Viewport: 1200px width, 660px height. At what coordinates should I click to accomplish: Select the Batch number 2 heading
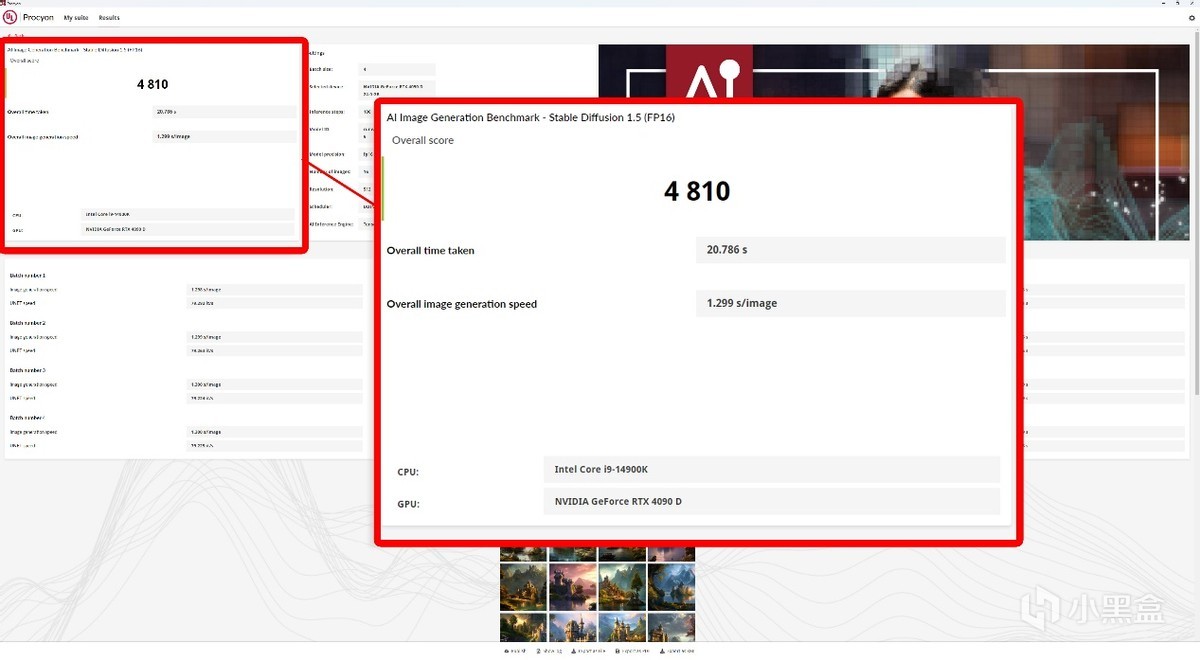[28, 323]
